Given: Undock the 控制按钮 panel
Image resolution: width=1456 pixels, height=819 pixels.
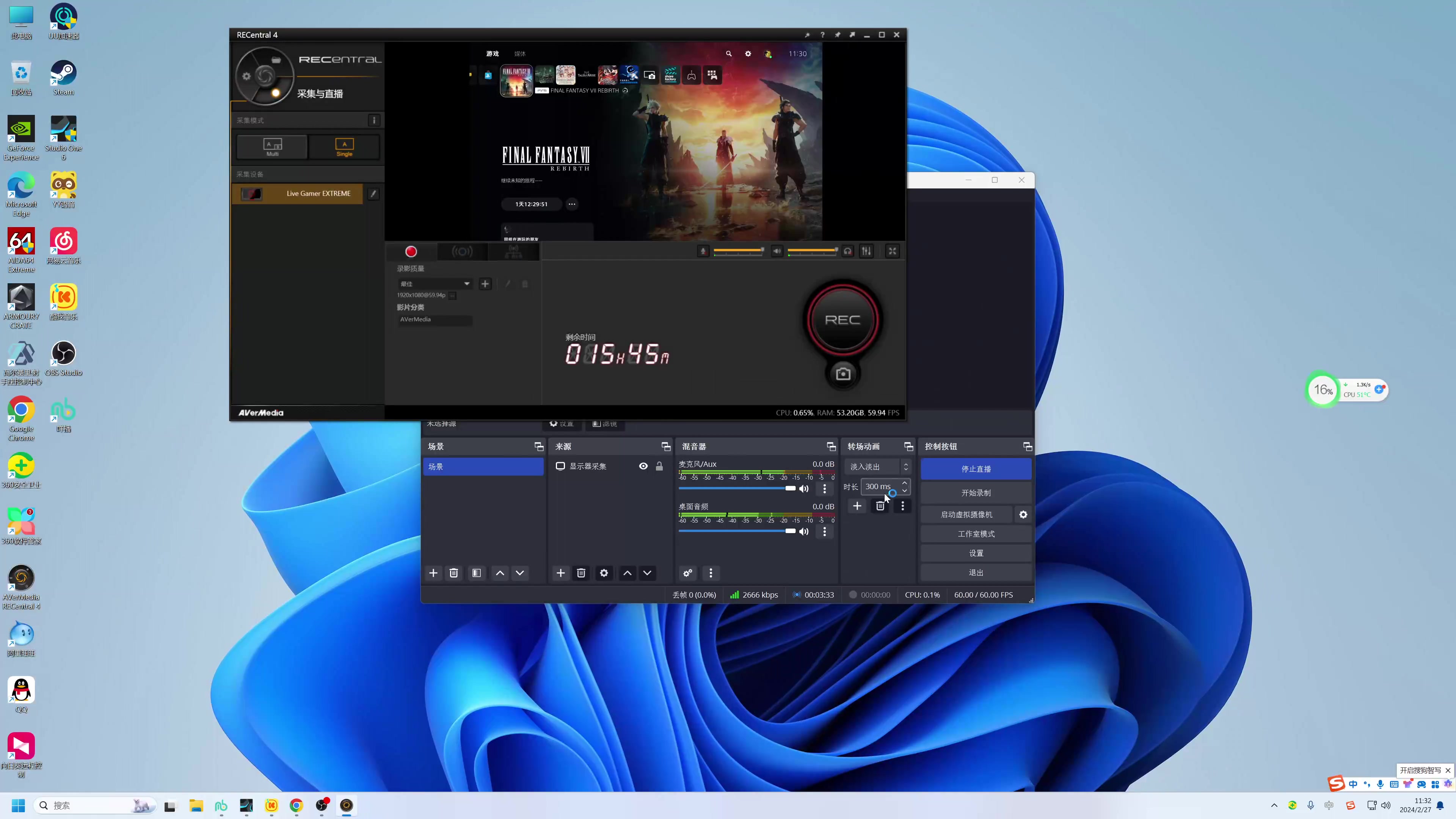Looking at the screenshot, I should tap(1028, 447).
